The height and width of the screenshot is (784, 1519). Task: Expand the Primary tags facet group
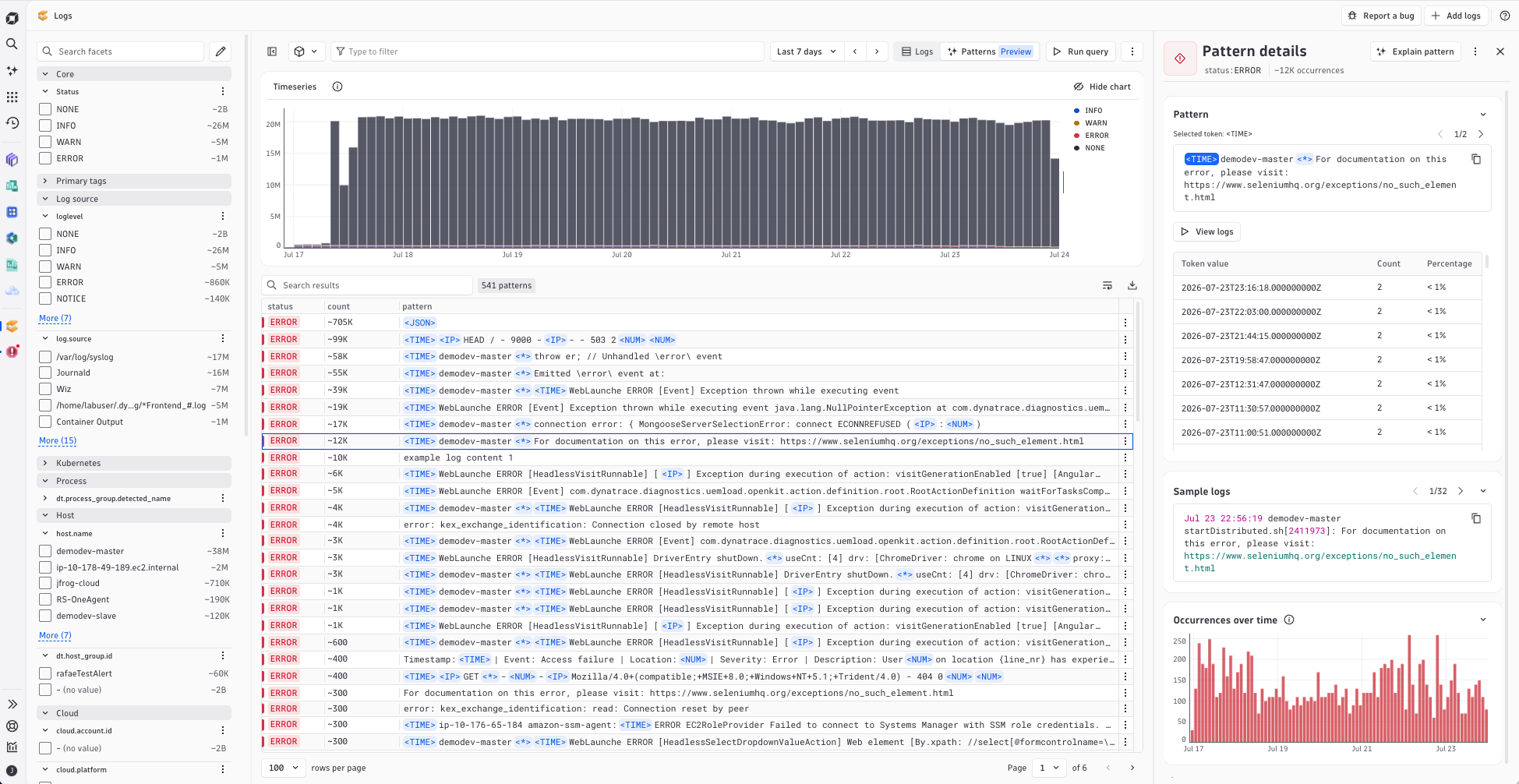134,181
